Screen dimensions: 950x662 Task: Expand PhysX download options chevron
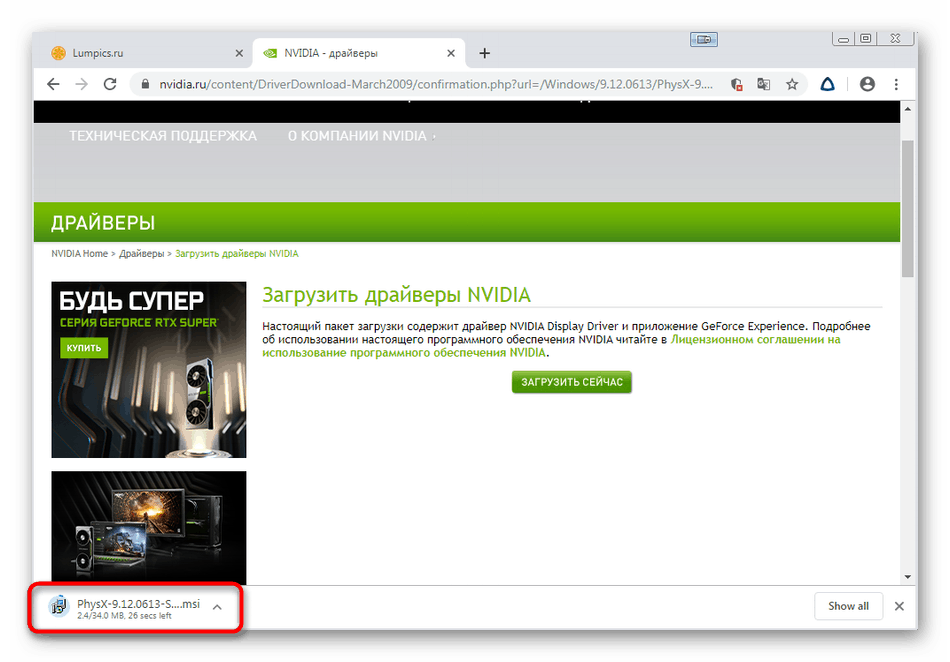[217, 607]
